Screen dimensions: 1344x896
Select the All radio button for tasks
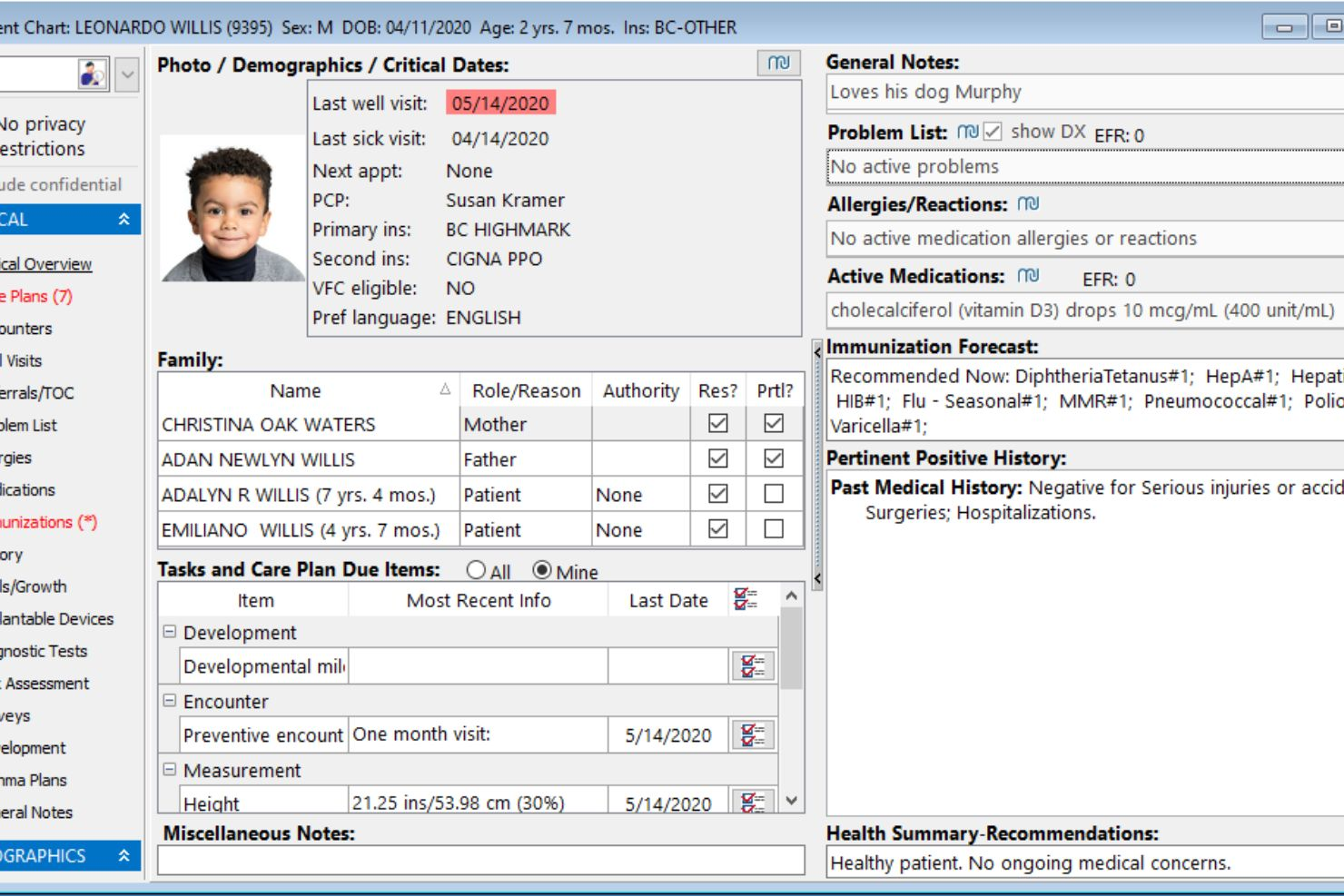pyautogui.click(x=476, y=570)
